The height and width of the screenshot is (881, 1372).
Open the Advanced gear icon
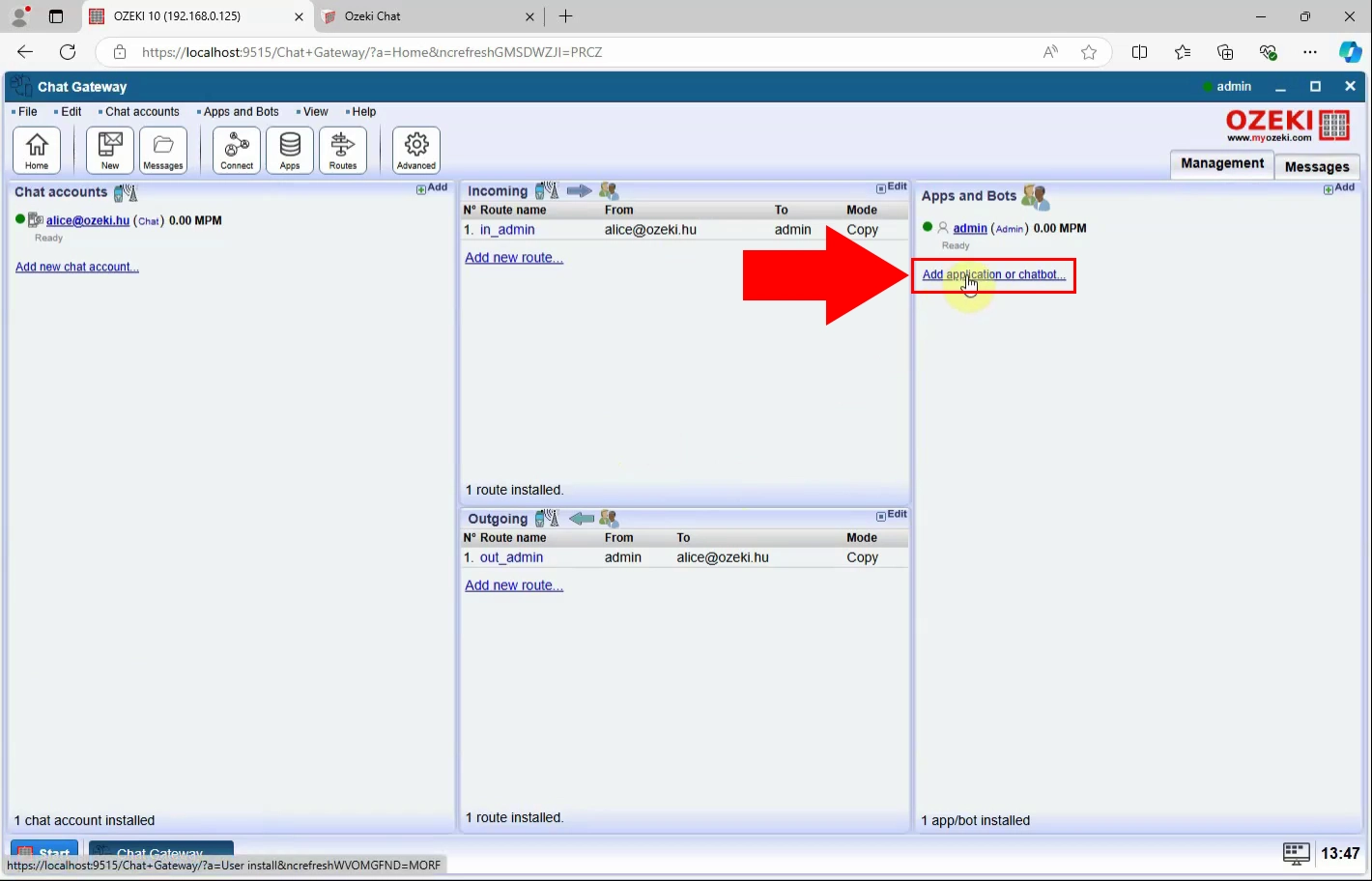pos(416,150)
